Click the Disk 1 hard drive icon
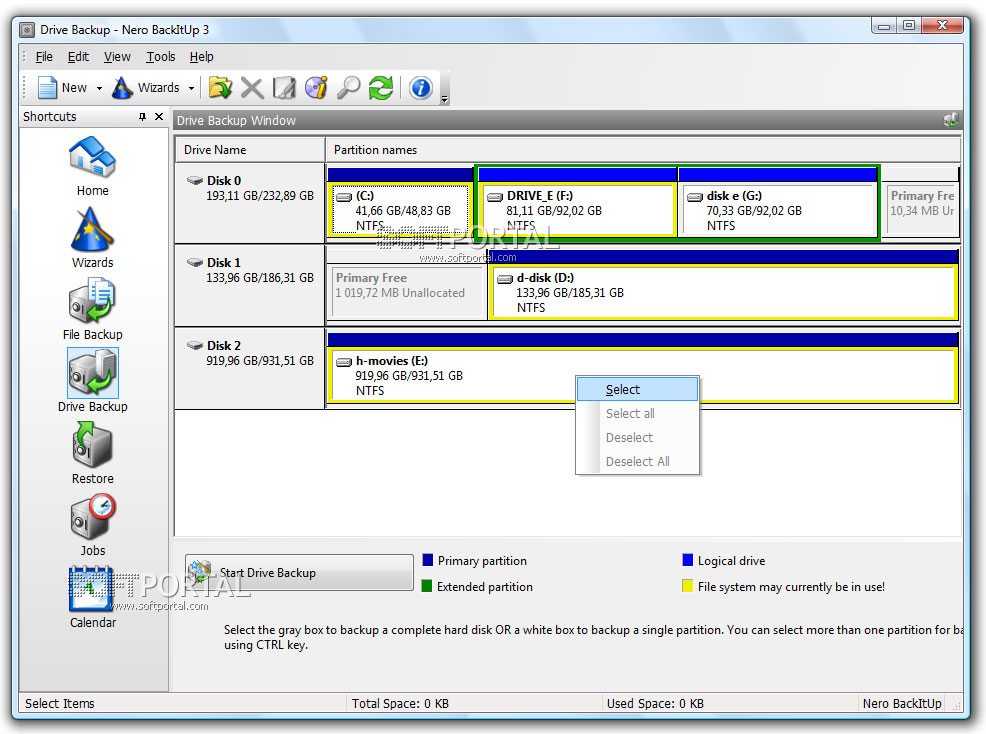This screenshot has width=986, height=734. tap(194, 262)
